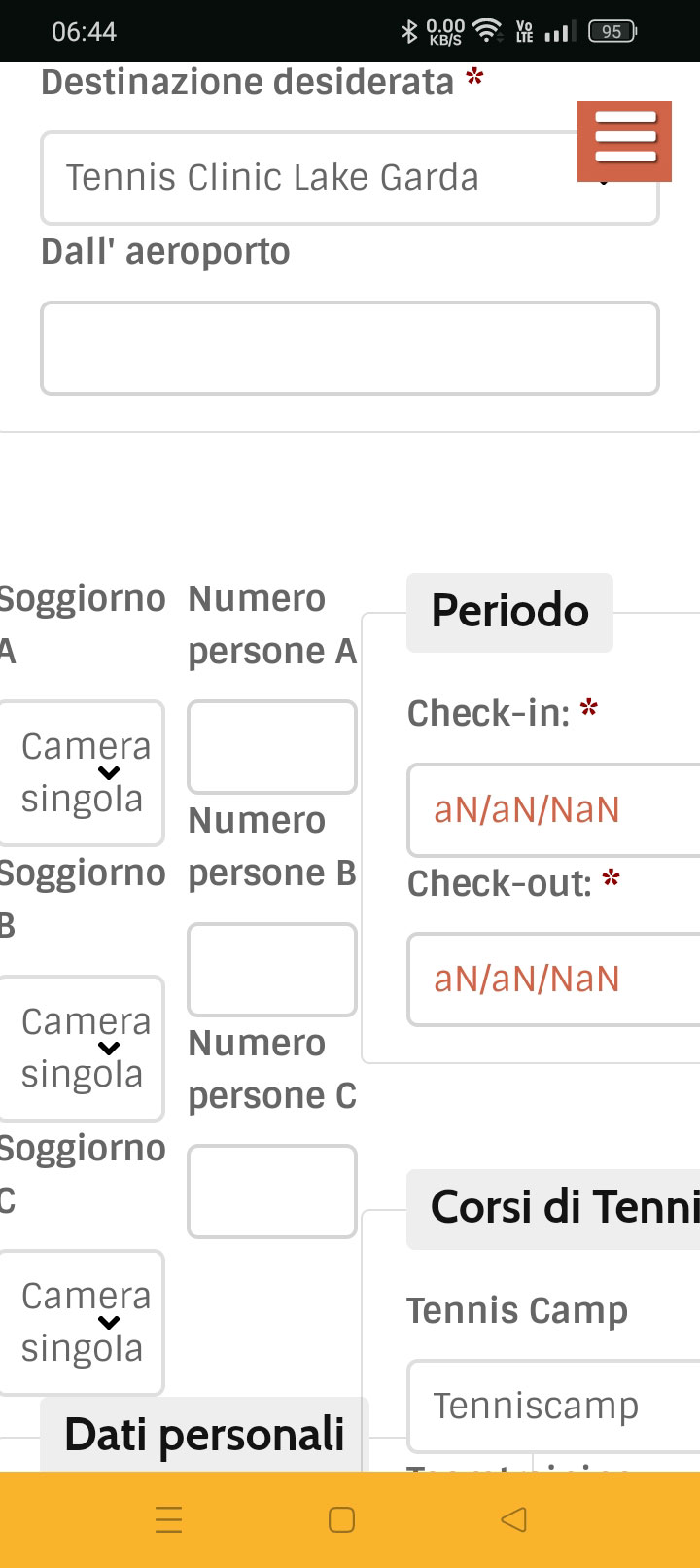Select the Check-out date field
This screenshot has height=1568, width=700.
click(552, 980)
